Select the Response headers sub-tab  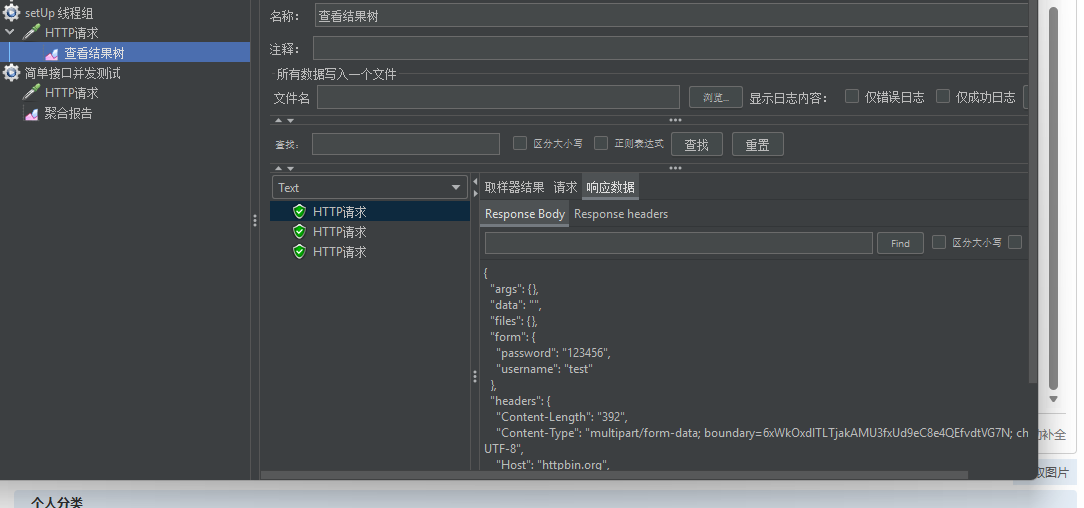621,214
